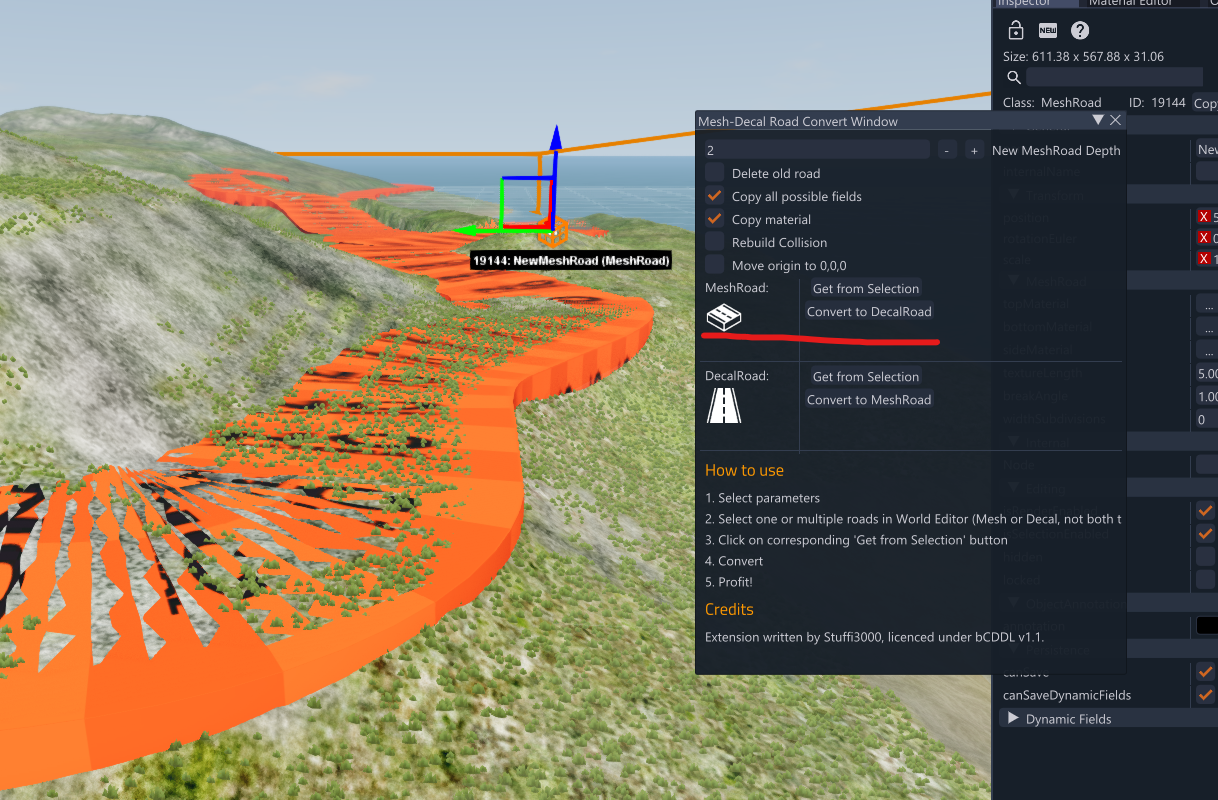This screenshot has height=800, width=1218.
Task: Click the textureLength 5.00 value field
Action: (1207, 374)
